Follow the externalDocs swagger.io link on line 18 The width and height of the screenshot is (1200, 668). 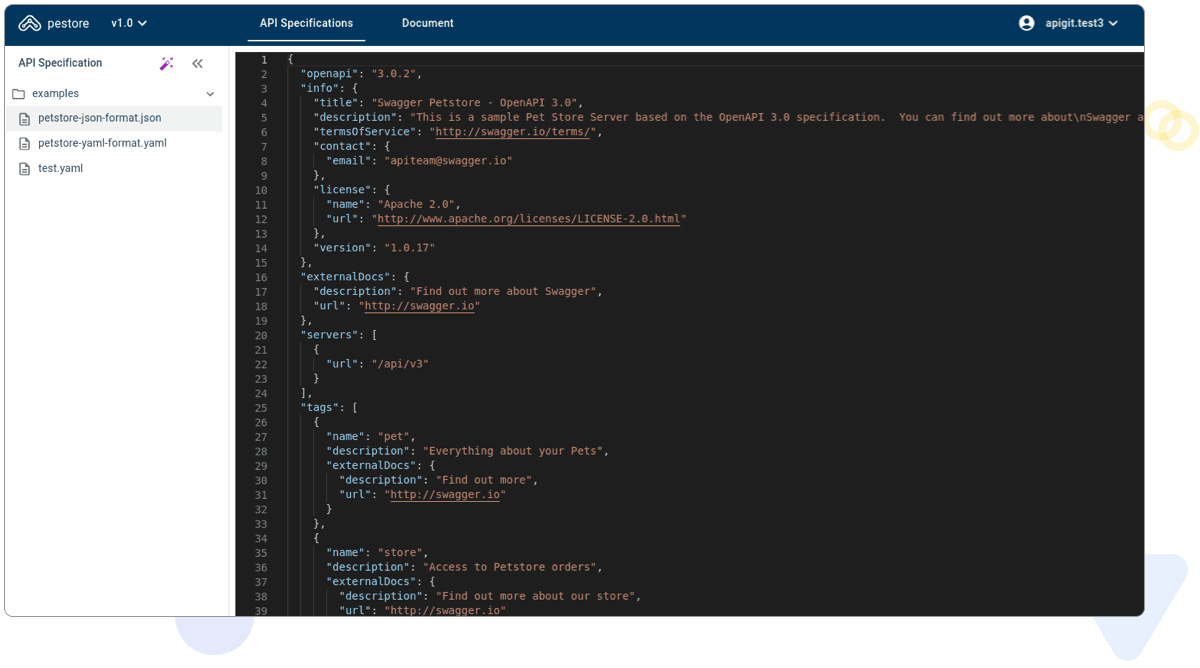point(419,306)
